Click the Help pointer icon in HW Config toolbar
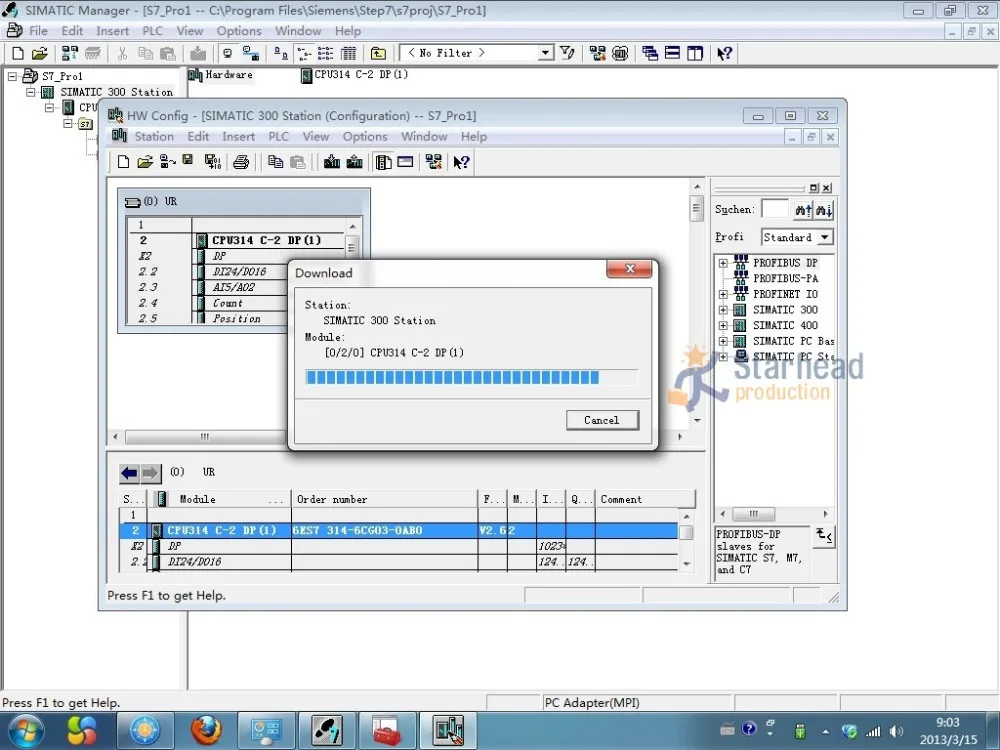 [x=461, y=162]
